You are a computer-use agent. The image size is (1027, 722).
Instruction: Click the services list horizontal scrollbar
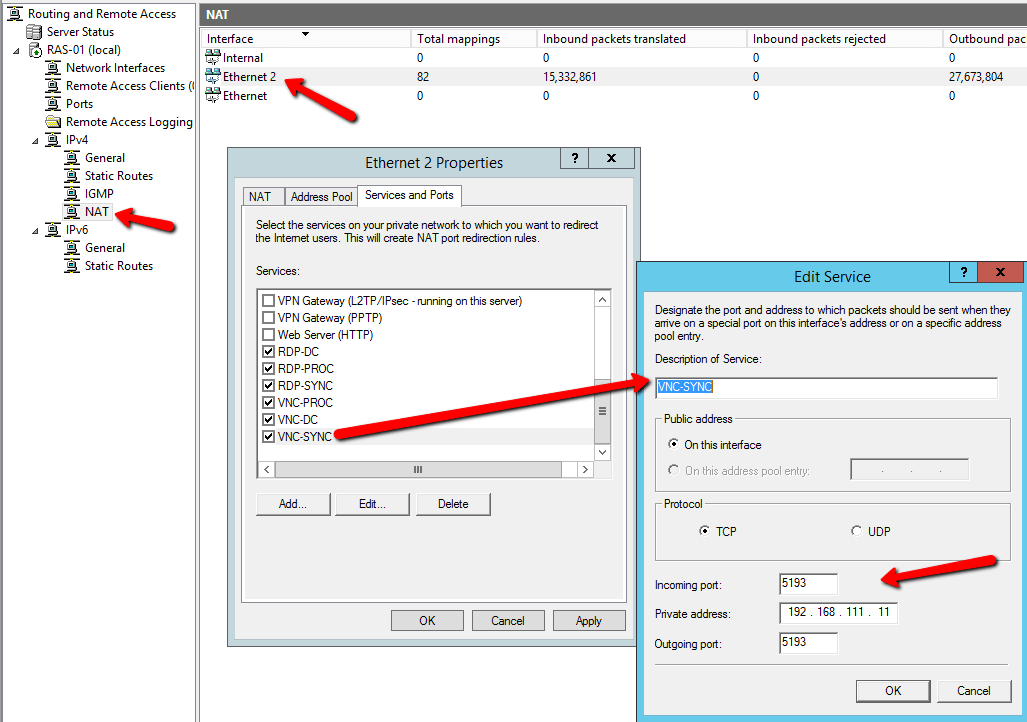coord(417,469)
